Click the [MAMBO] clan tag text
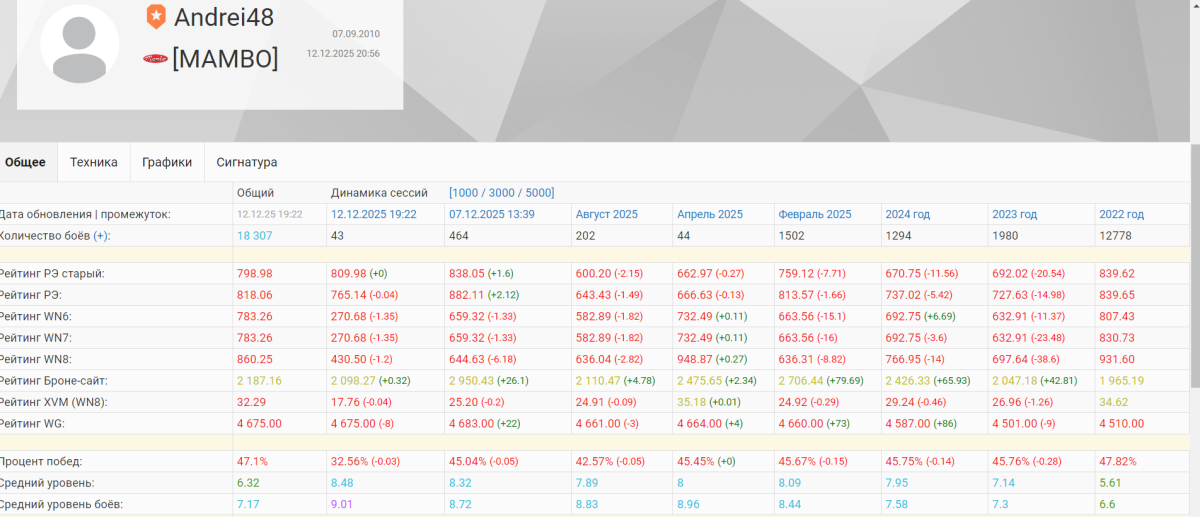 225,59
